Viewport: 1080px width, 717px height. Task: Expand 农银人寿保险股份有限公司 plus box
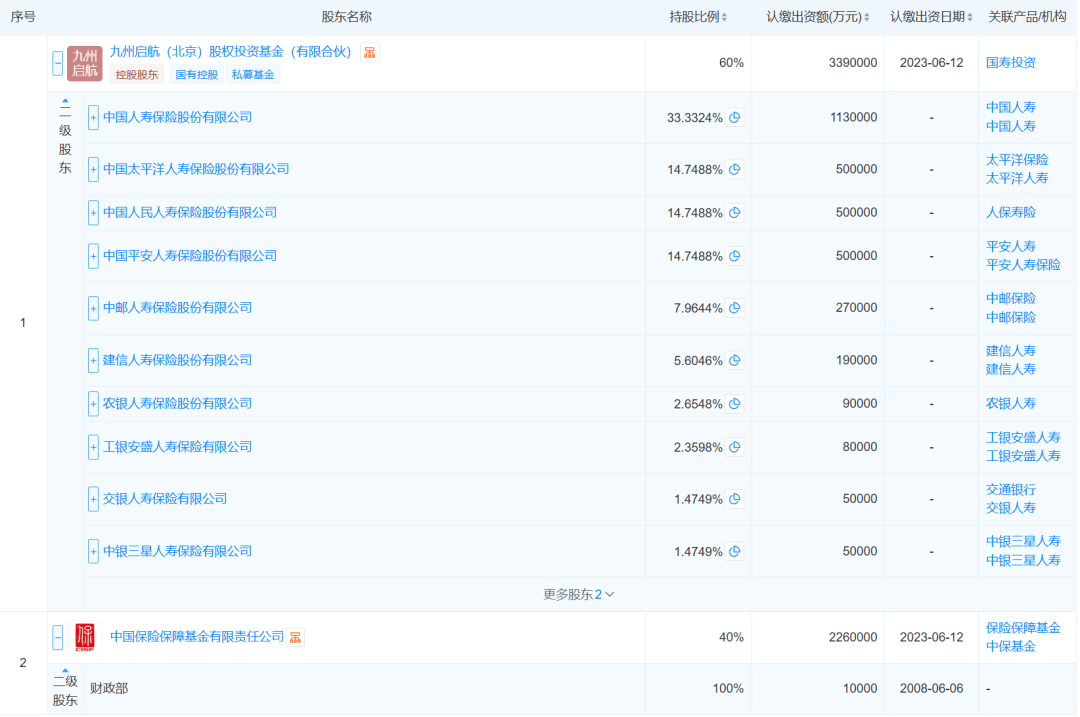(93, 404)
